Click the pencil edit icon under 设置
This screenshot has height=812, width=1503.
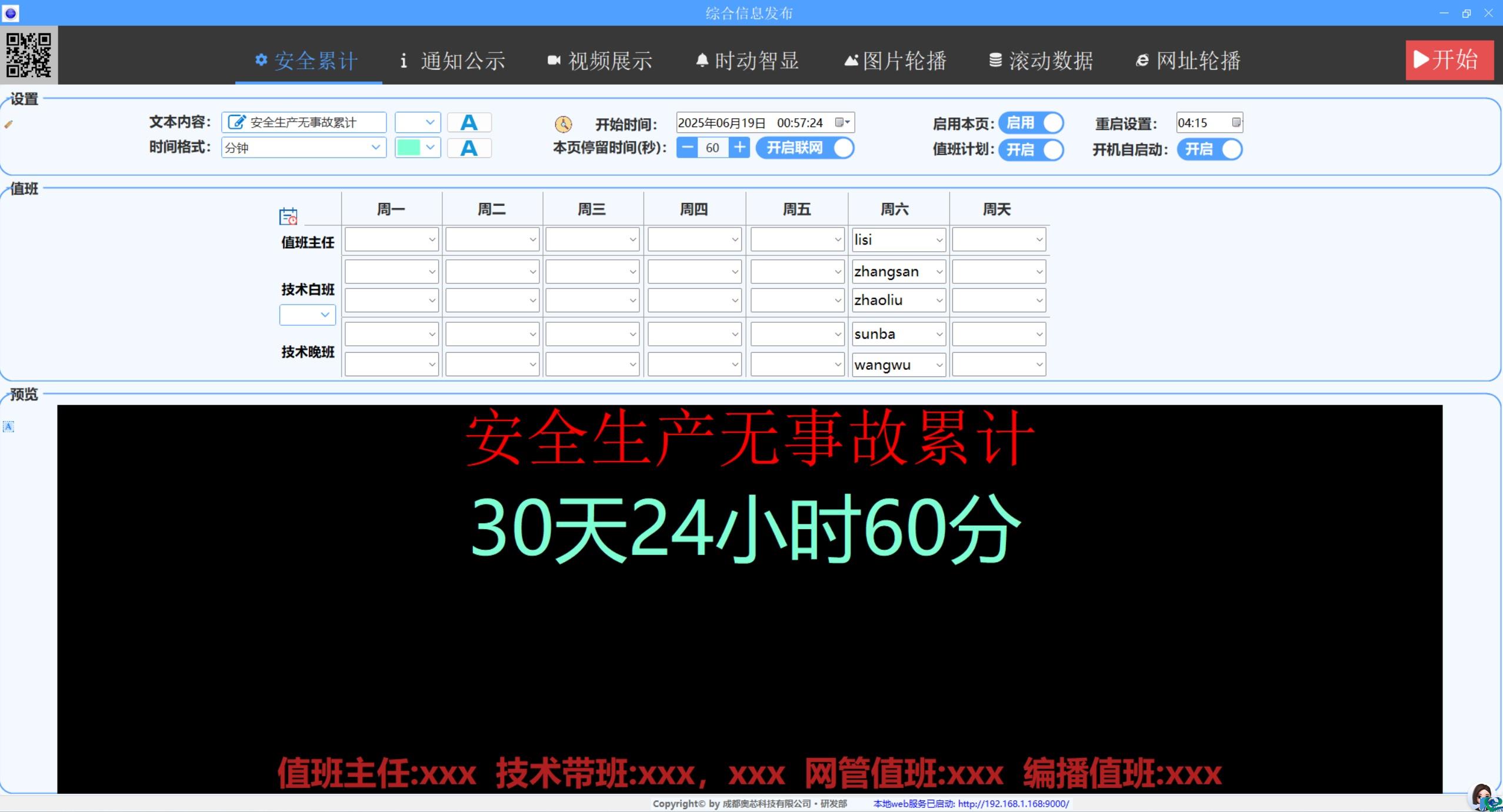(8, 124)
